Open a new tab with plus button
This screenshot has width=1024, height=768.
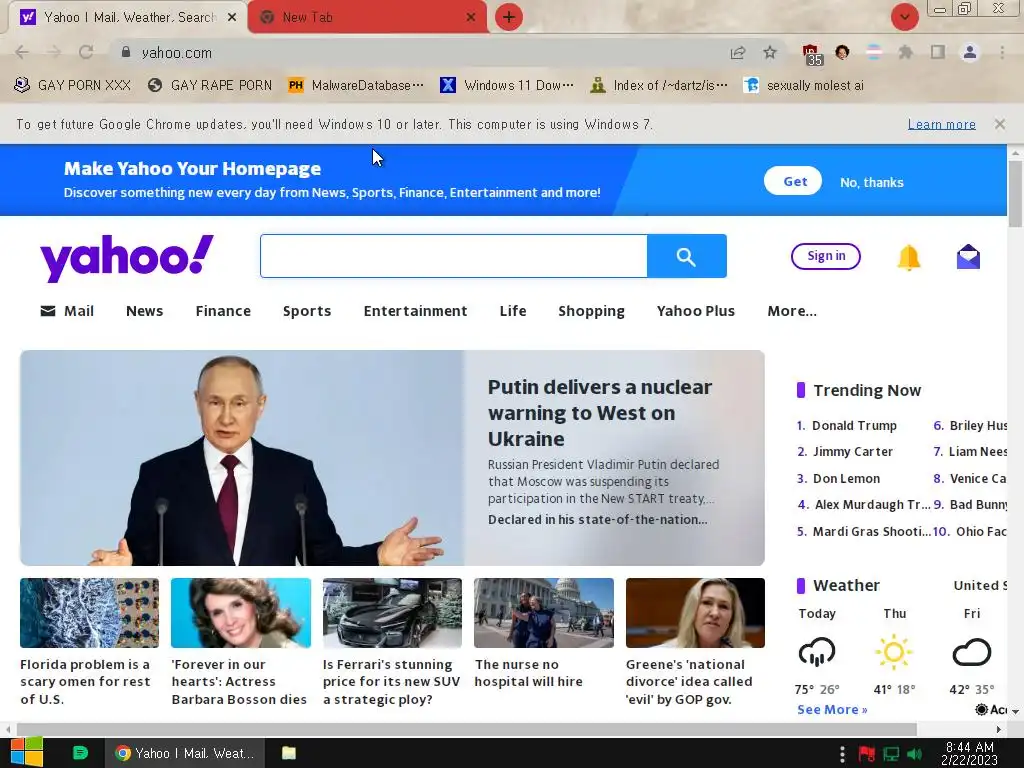[509, 17]
